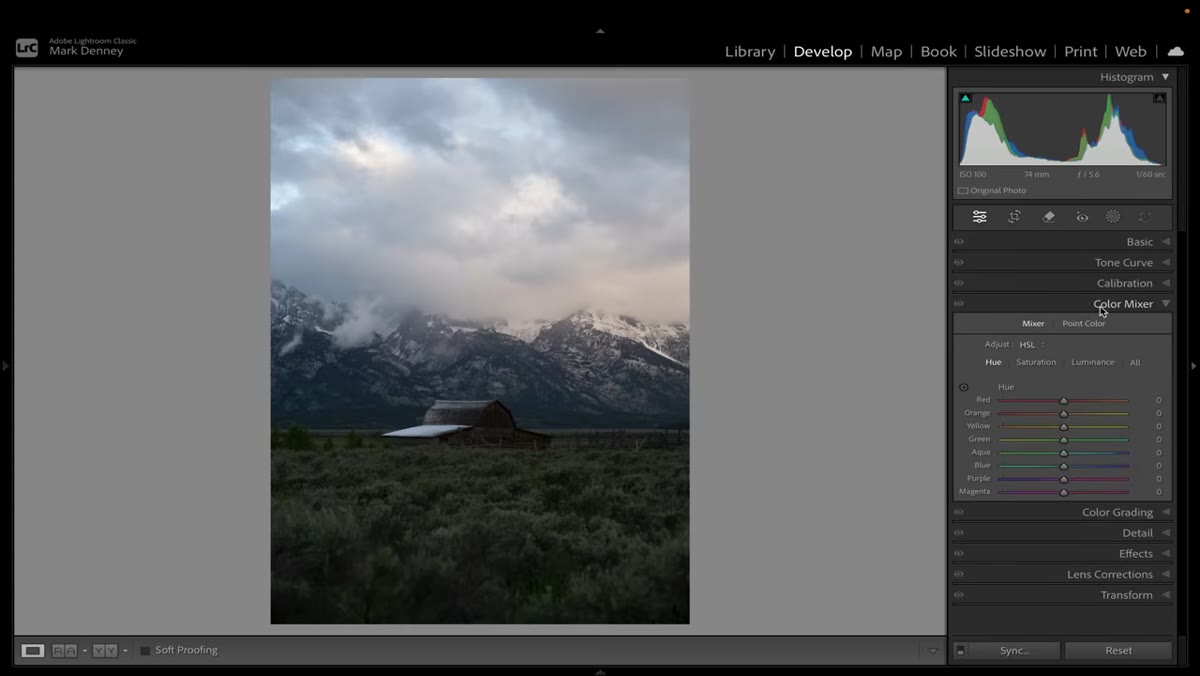Expand the Basic panel
The image size is (1200, 676).
pyautogui.click(x=1165, y=242)
